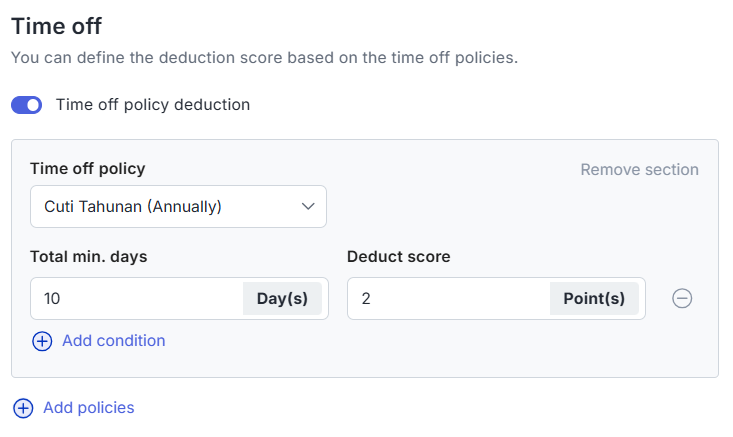Image resolution: width=733 pixels, height=437 pixels.
Task: Click the Time off section heading
Action: (57, 26)
